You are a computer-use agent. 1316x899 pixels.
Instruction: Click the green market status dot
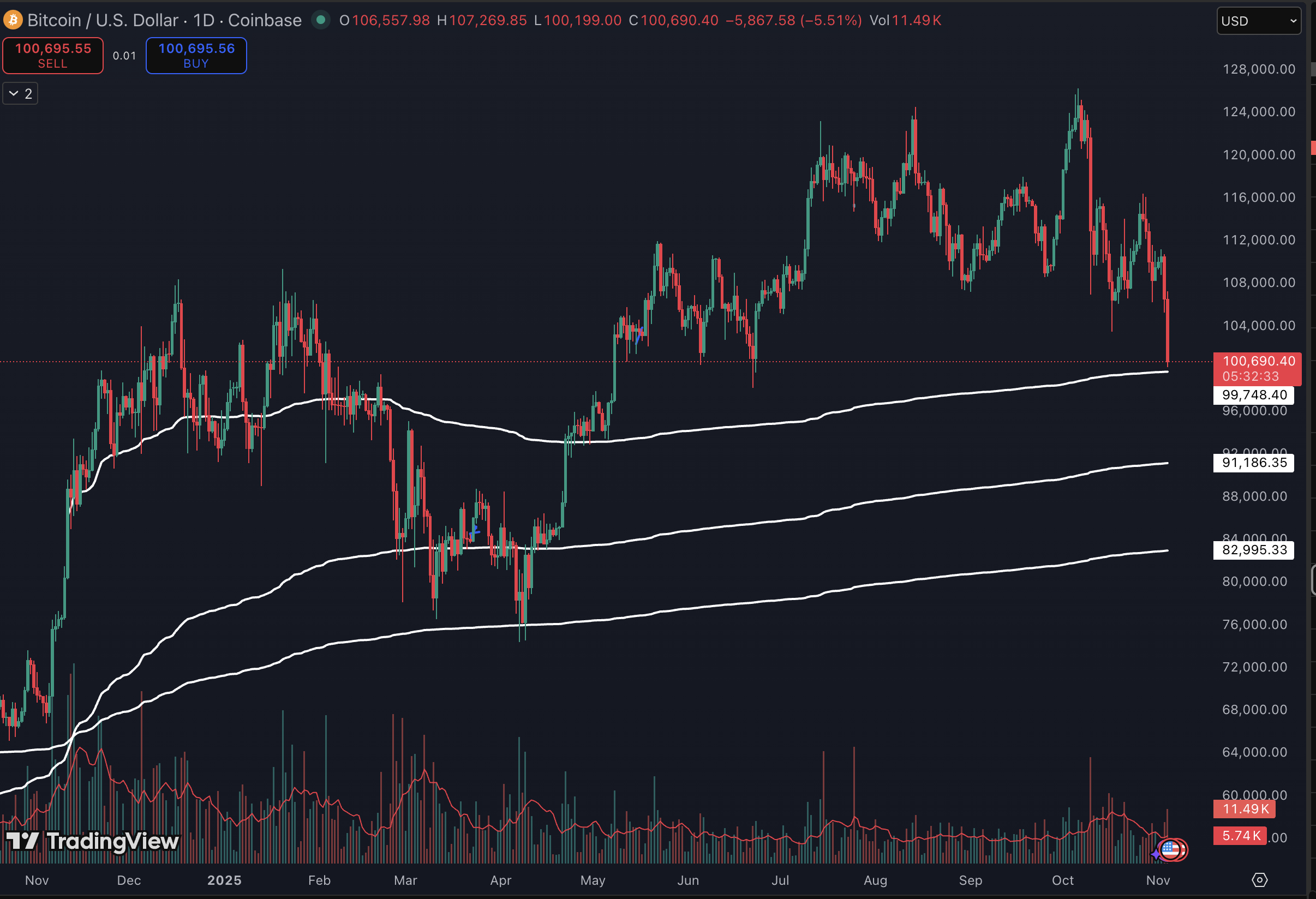point(320,20)
